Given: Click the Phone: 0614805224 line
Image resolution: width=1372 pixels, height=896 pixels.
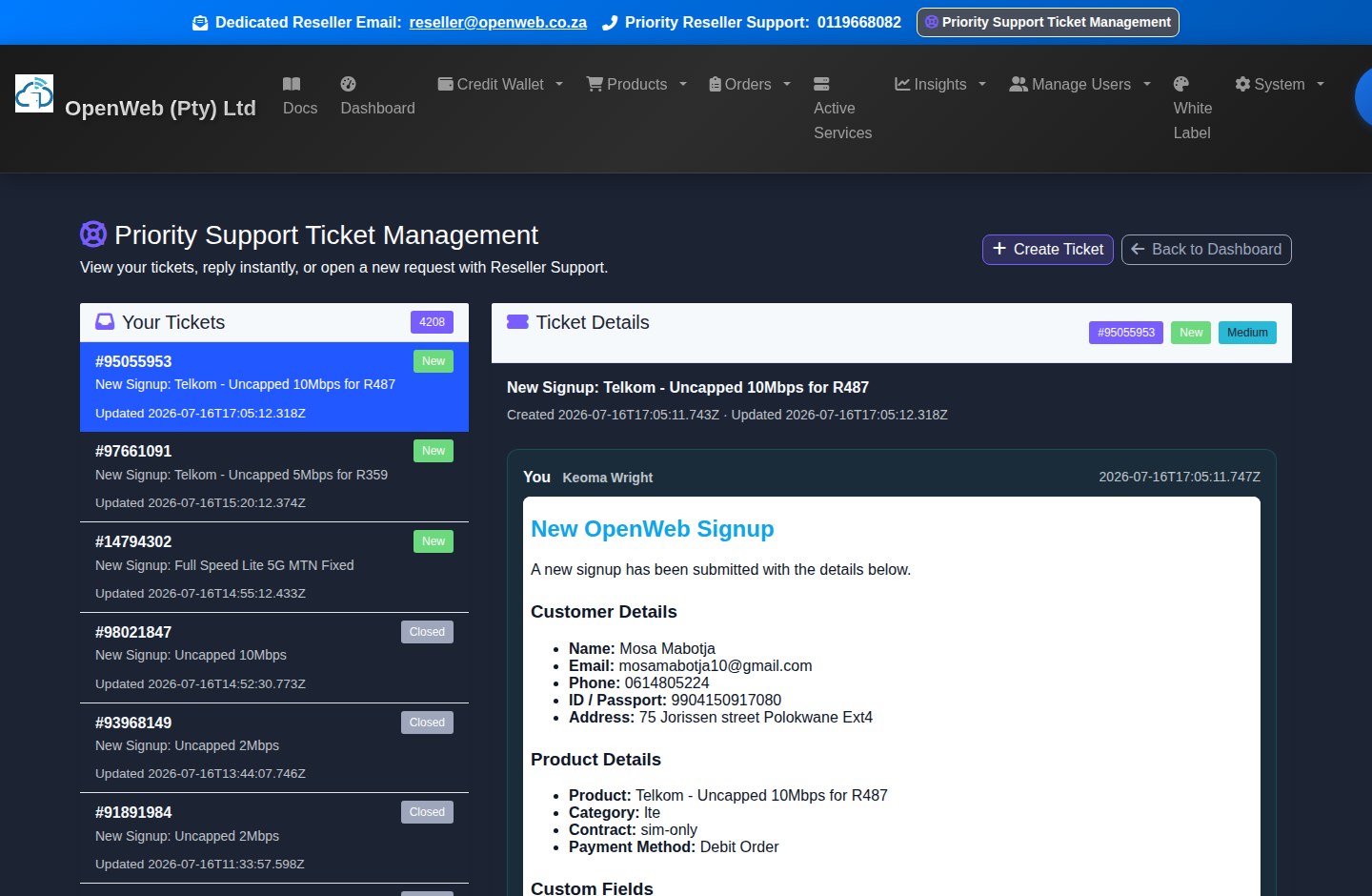Looking at the screenshot, I should (639, 682).
